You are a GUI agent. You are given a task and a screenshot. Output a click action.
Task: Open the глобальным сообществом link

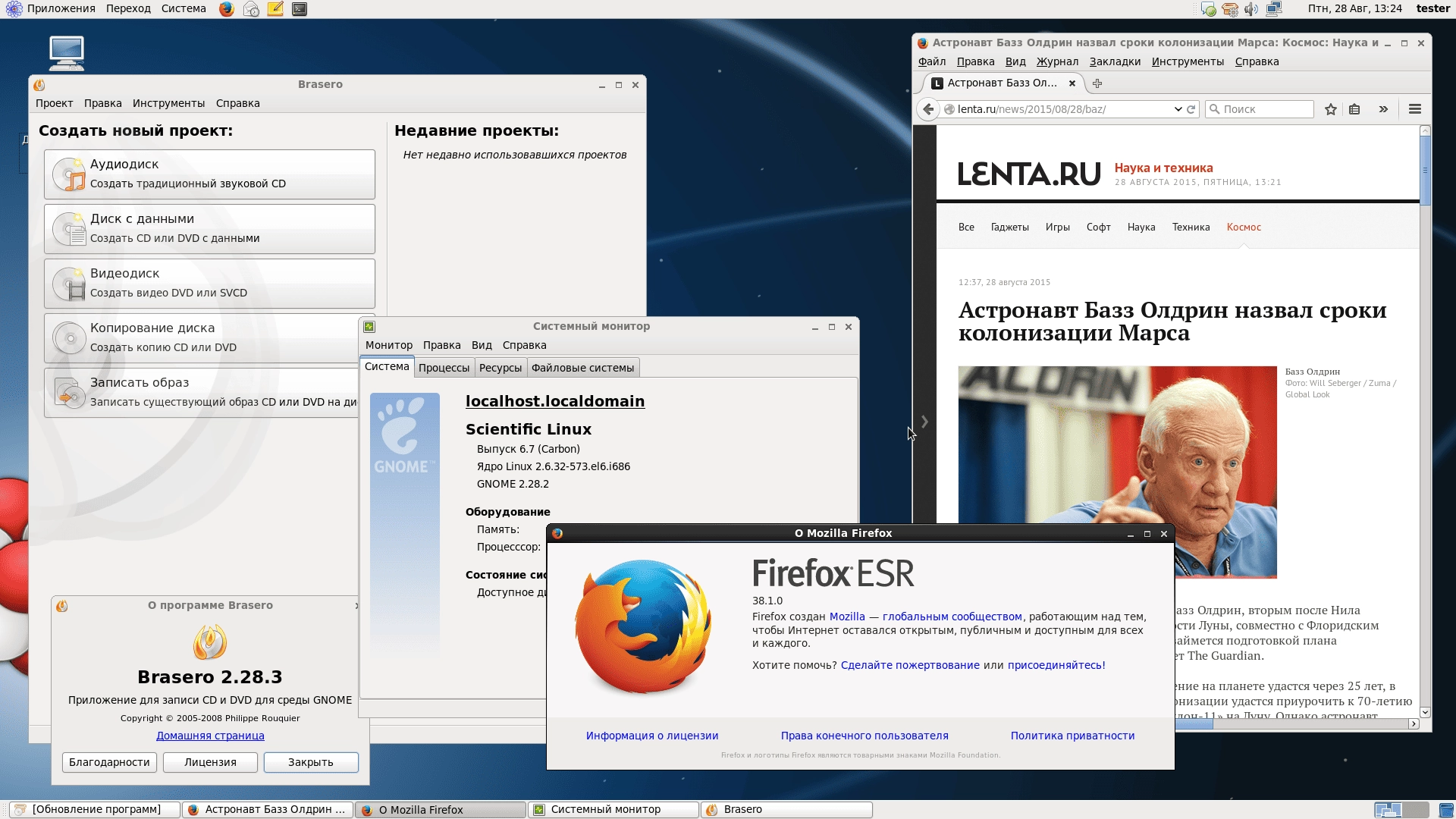pos(952,617)
